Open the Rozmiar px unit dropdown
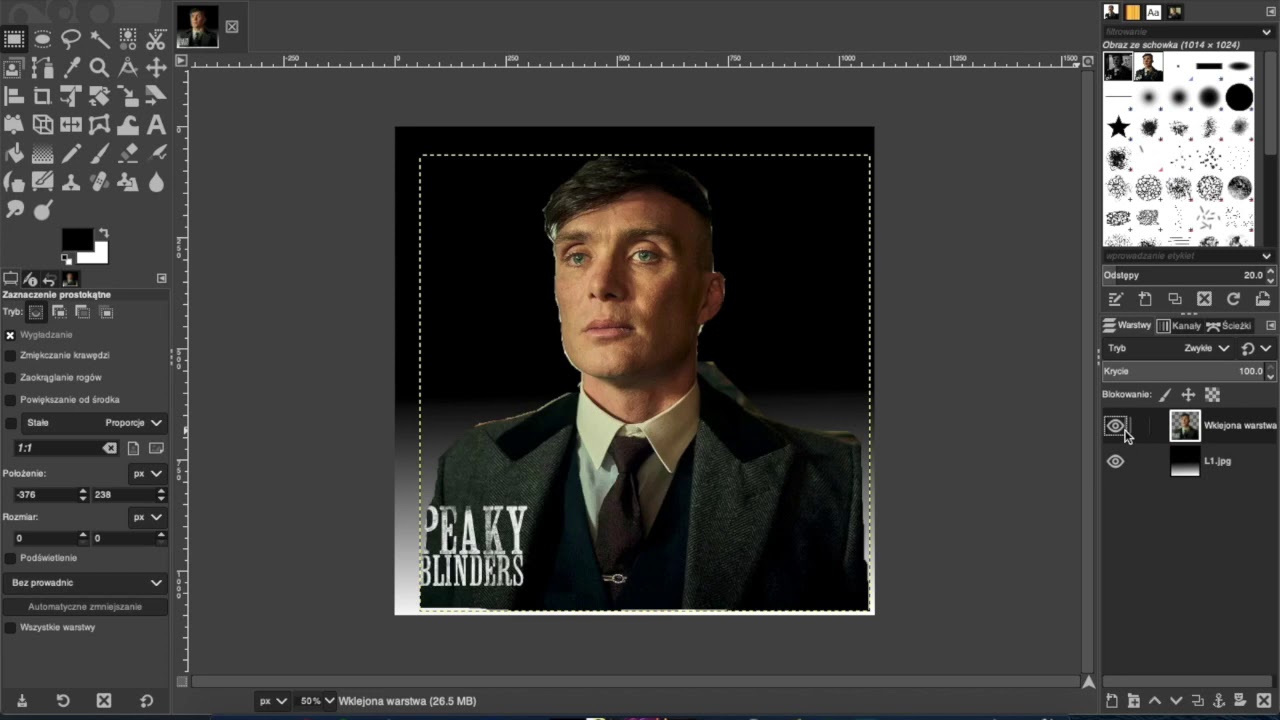The height and width of the screenshot is (720, 1280). click(x=147, y=517)
